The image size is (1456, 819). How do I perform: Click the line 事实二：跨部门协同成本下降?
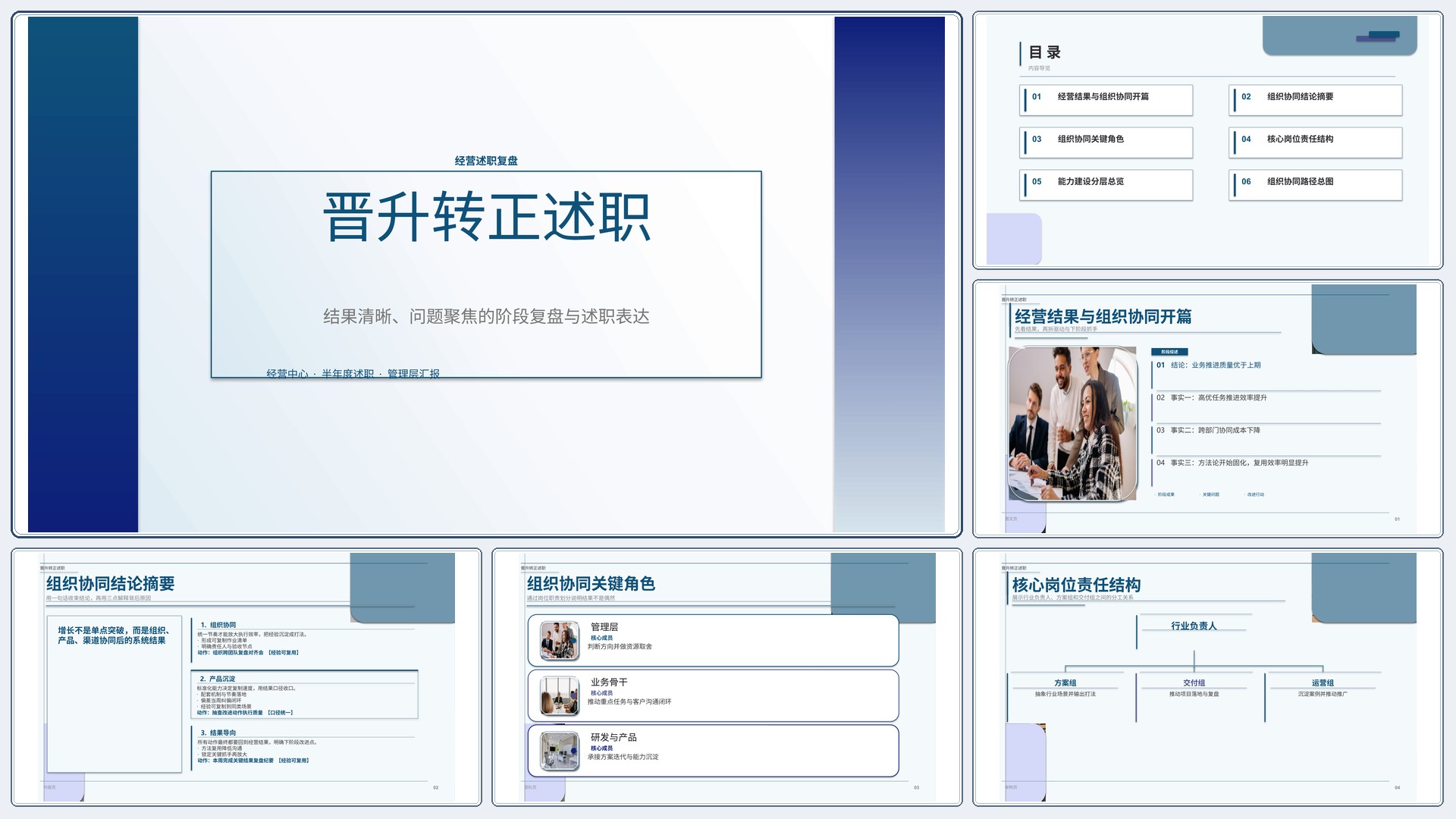(x=1216, y=430)
